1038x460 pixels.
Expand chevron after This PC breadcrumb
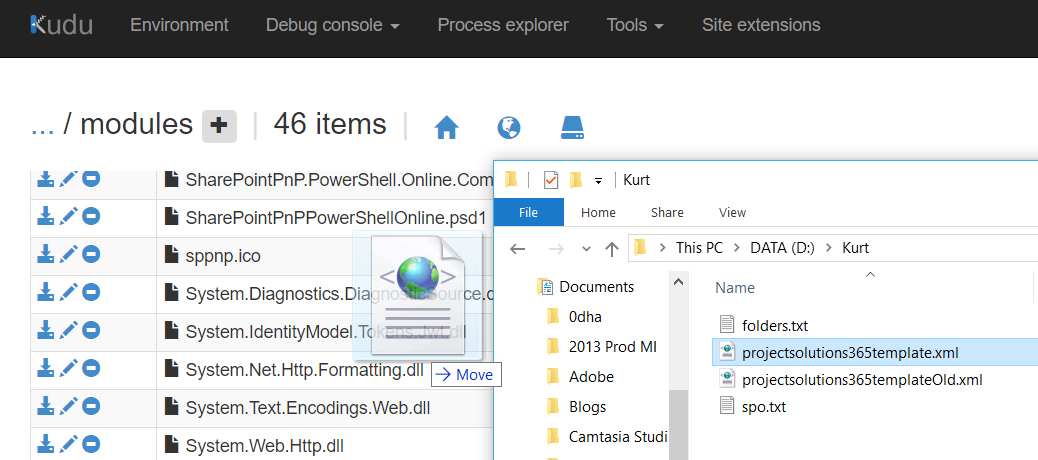pyautogui.click(x=737, y=248)
